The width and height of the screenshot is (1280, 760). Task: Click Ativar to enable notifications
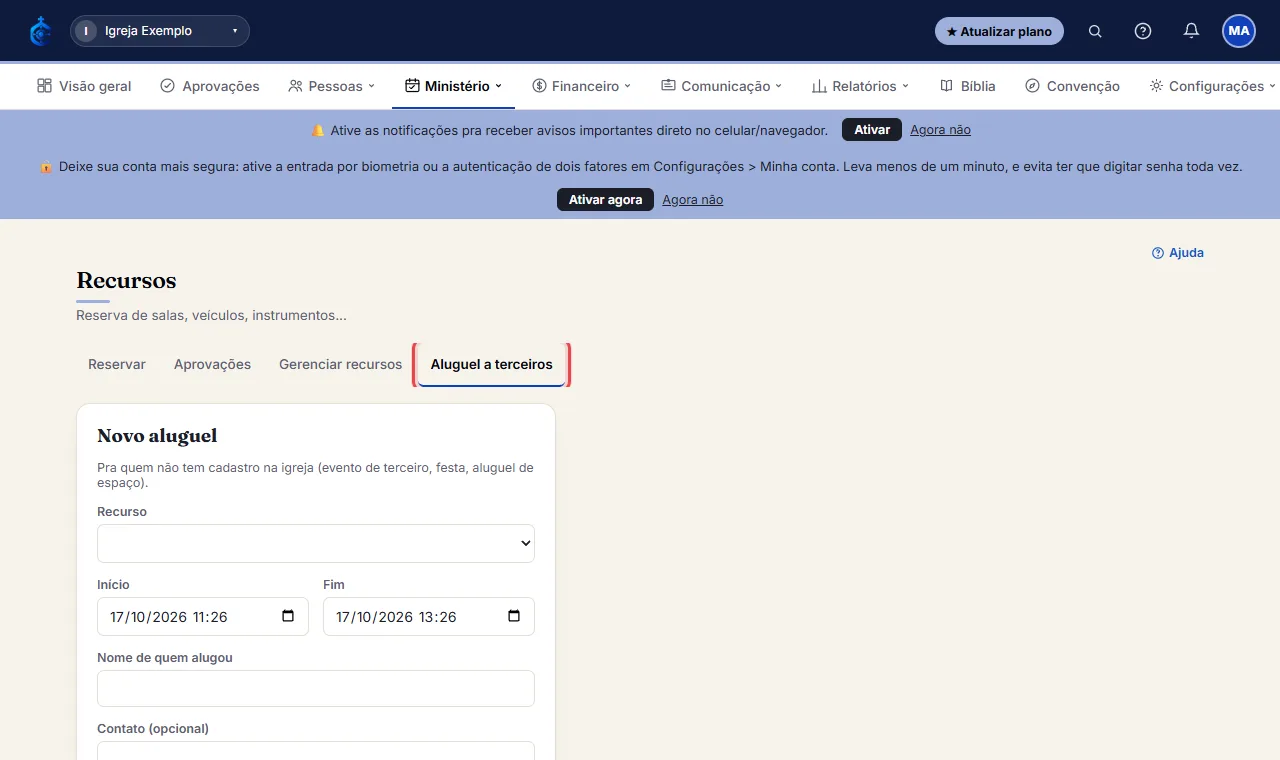click(x=872, y=130)
